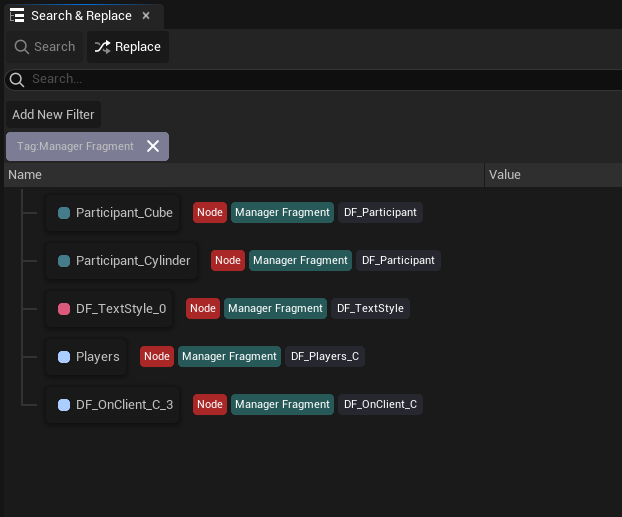Click the DF_OnClient_C class tag
Viewport: 622px width, 517px height.
380,404
